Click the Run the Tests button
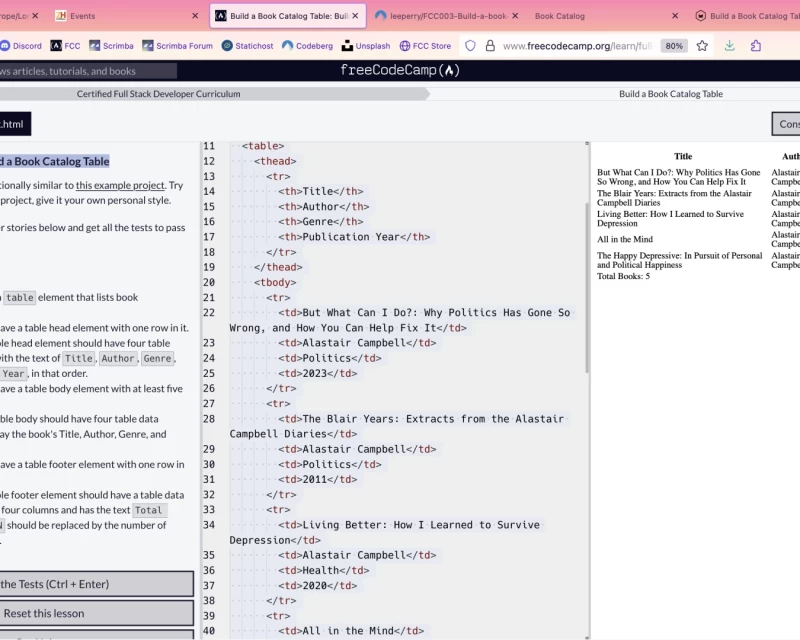The image size is (800, 640). [95, 583]
